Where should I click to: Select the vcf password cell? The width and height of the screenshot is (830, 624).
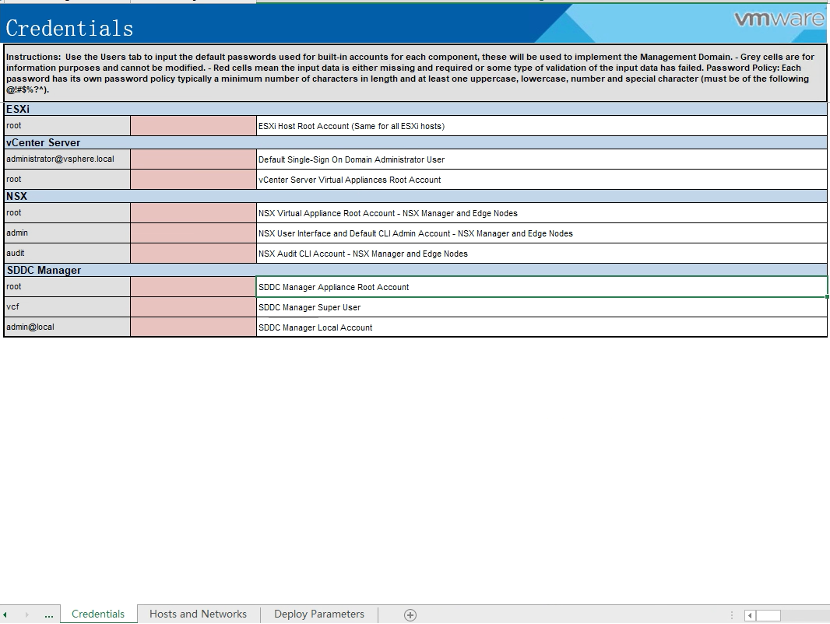[193, 307]
